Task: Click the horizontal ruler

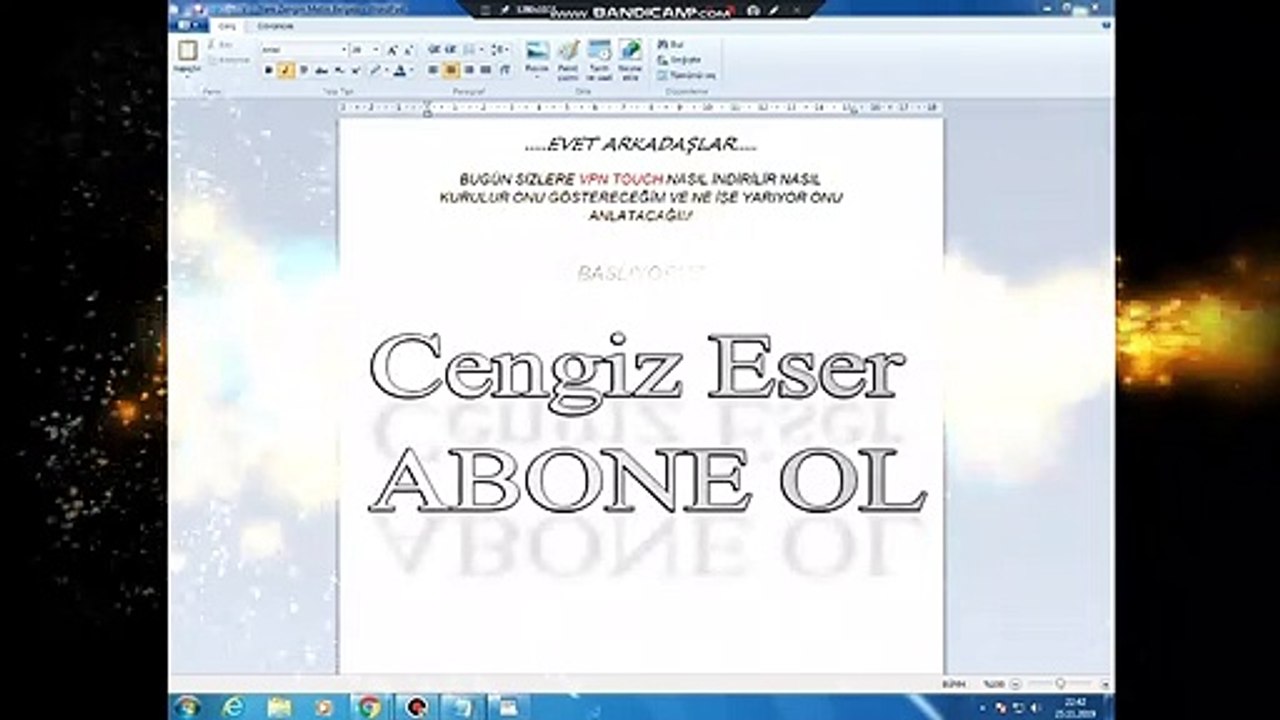Action: (640, 107)
